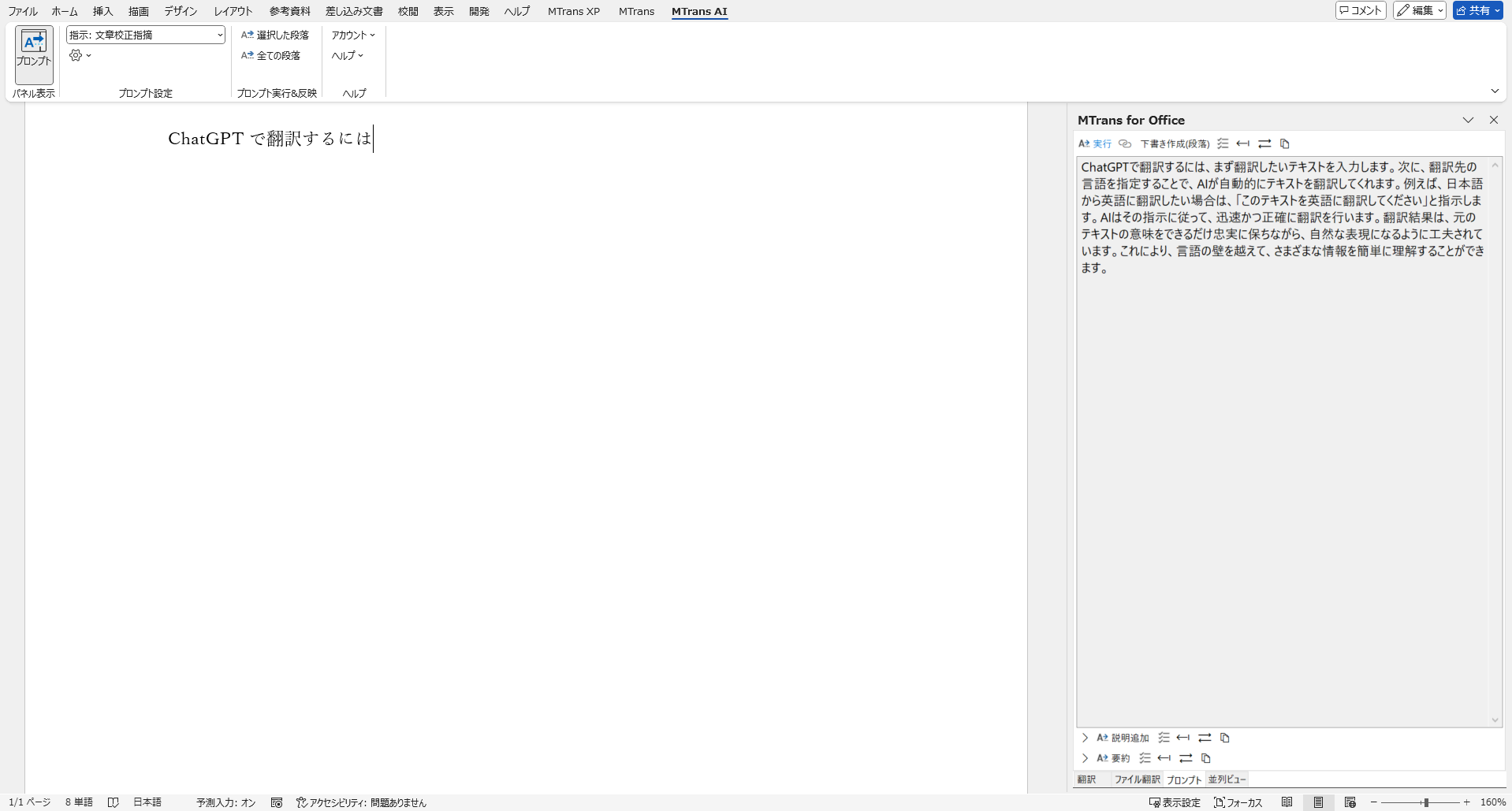The image size is (1512, 811).
Task: Open the MTrans ribbon tab
Action: (636, 11)
